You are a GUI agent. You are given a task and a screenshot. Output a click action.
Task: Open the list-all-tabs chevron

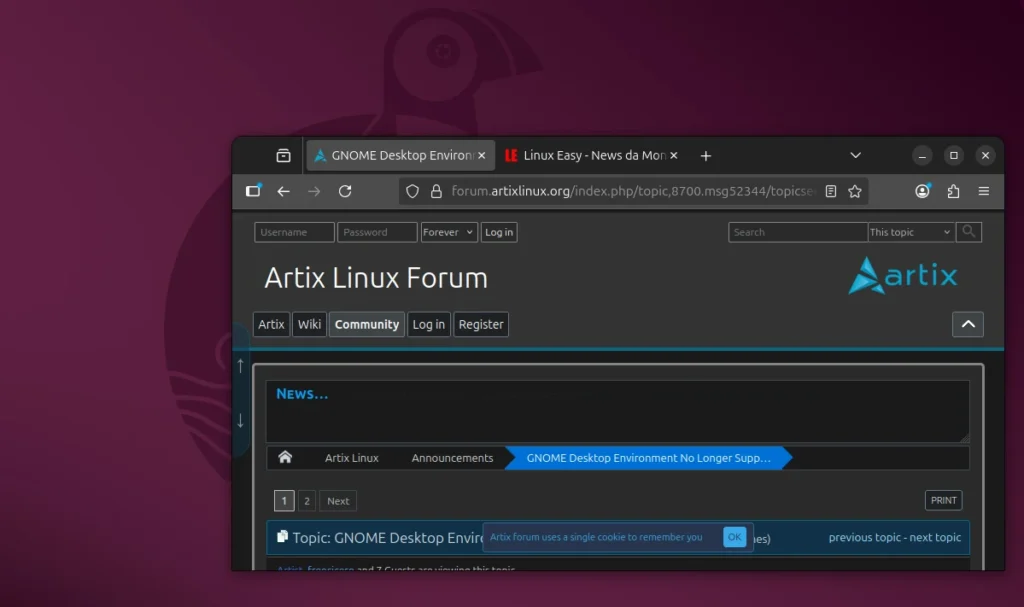point(855,155)
